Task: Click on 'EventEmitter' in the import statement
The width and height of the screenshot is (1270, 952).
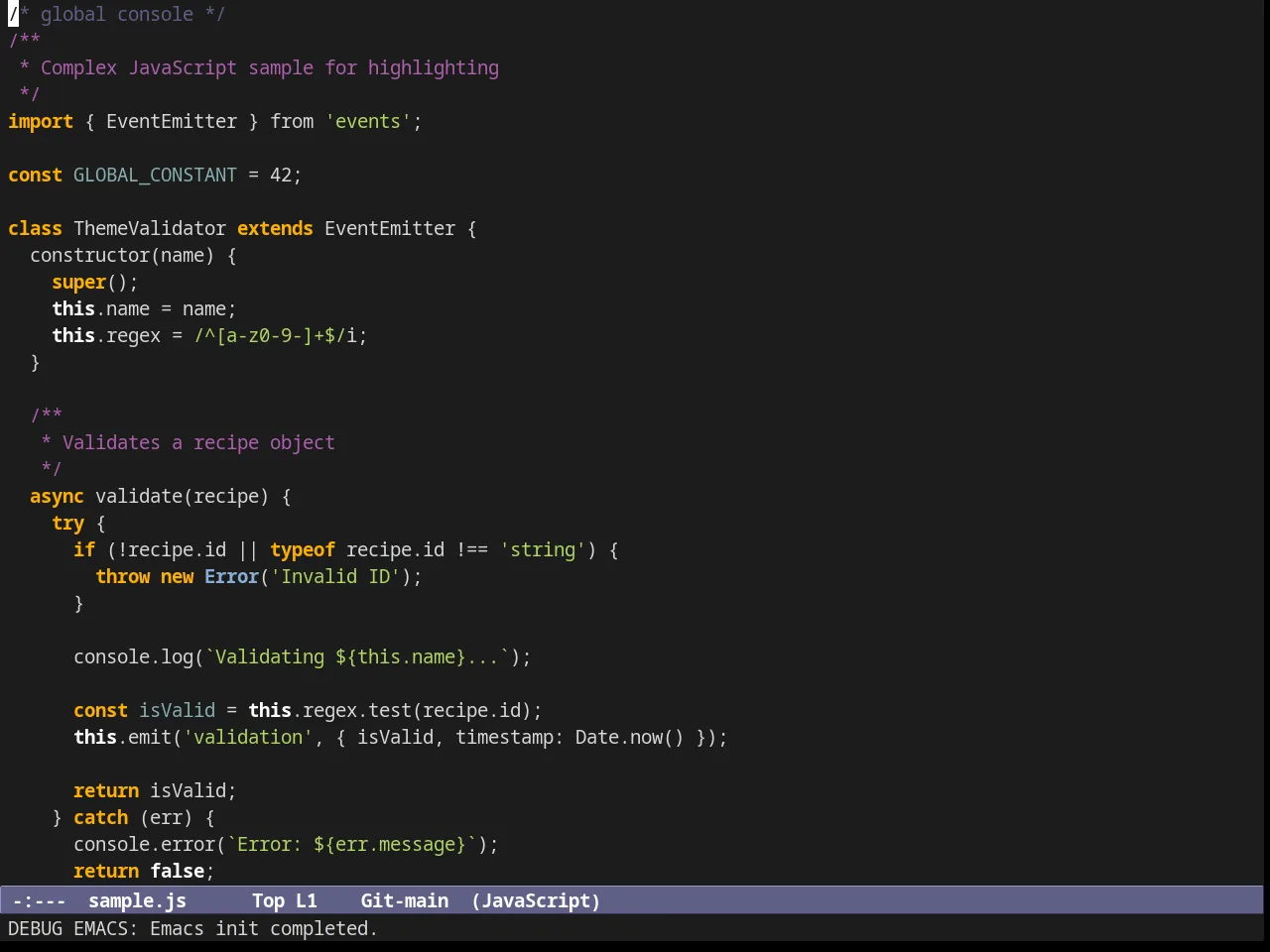Action: point(172,121)
